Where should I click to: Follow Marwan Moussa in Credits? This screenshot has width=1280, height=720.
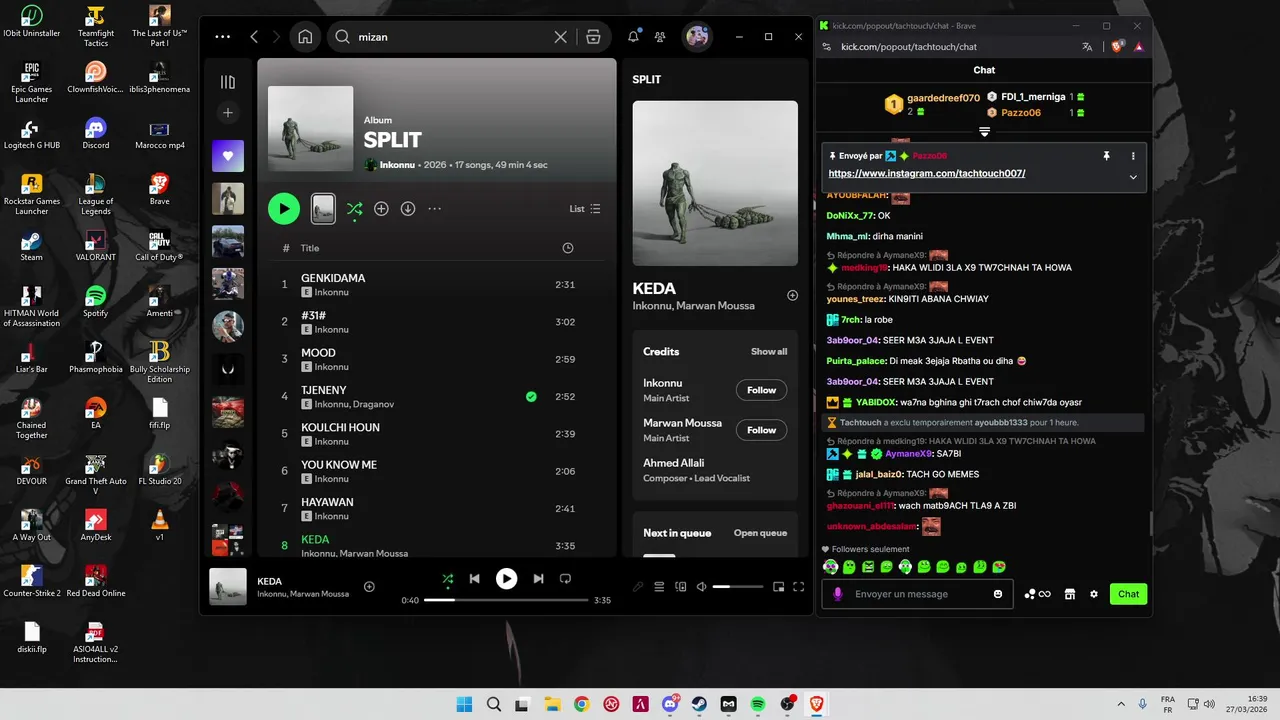pos(761,430)
